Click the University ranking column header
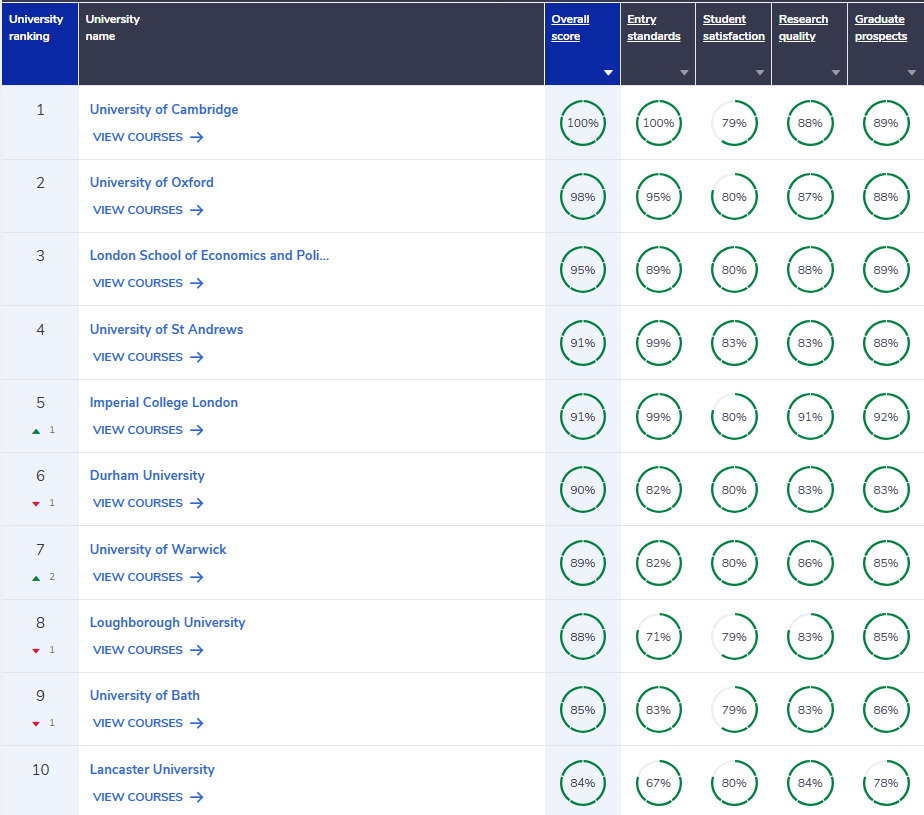Image resolution: width=924 pixels, height=815 pixels. [x=40, y=44]
